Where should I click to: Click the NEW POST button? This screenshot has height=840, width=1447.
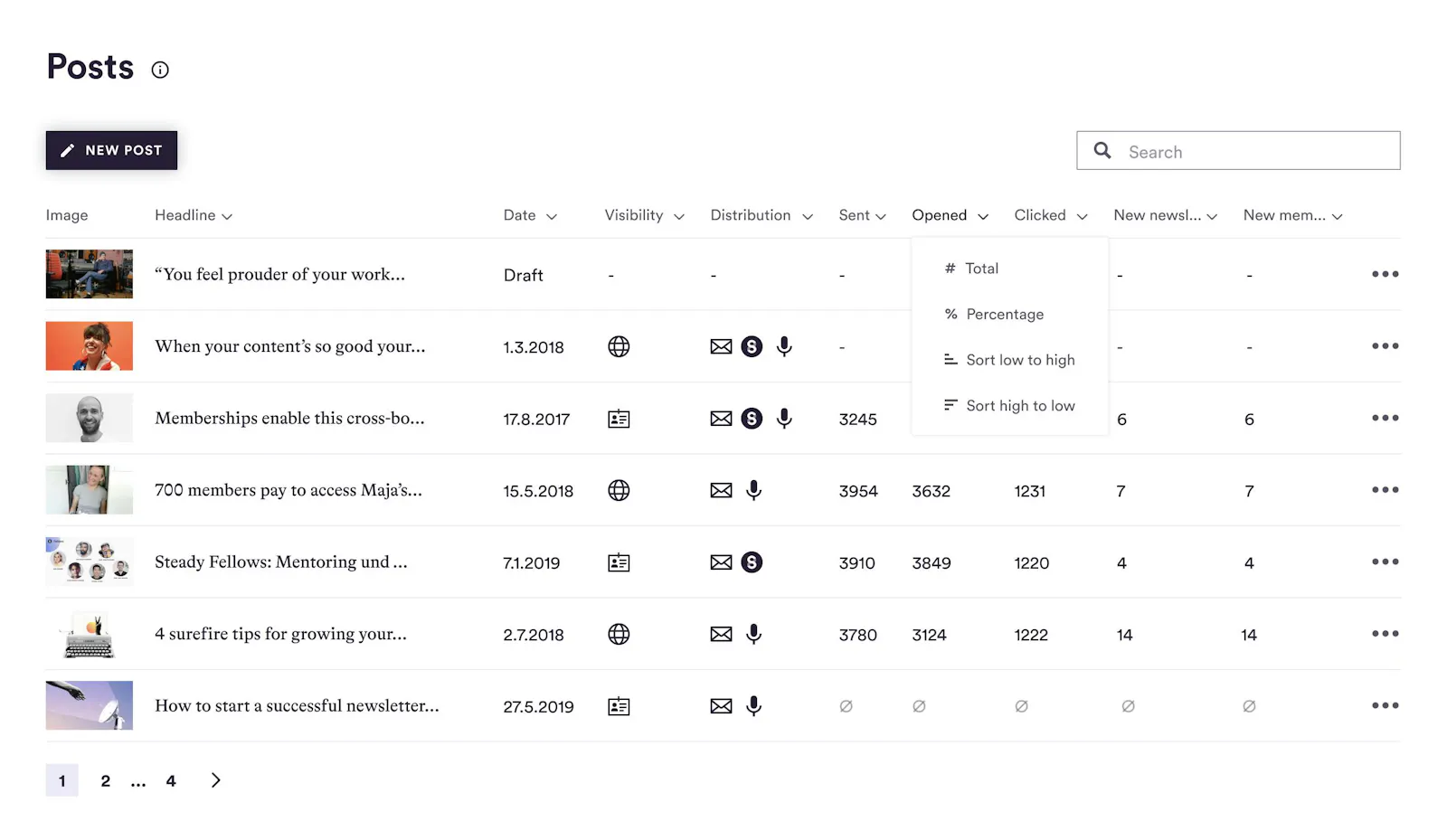coord(111,150)
